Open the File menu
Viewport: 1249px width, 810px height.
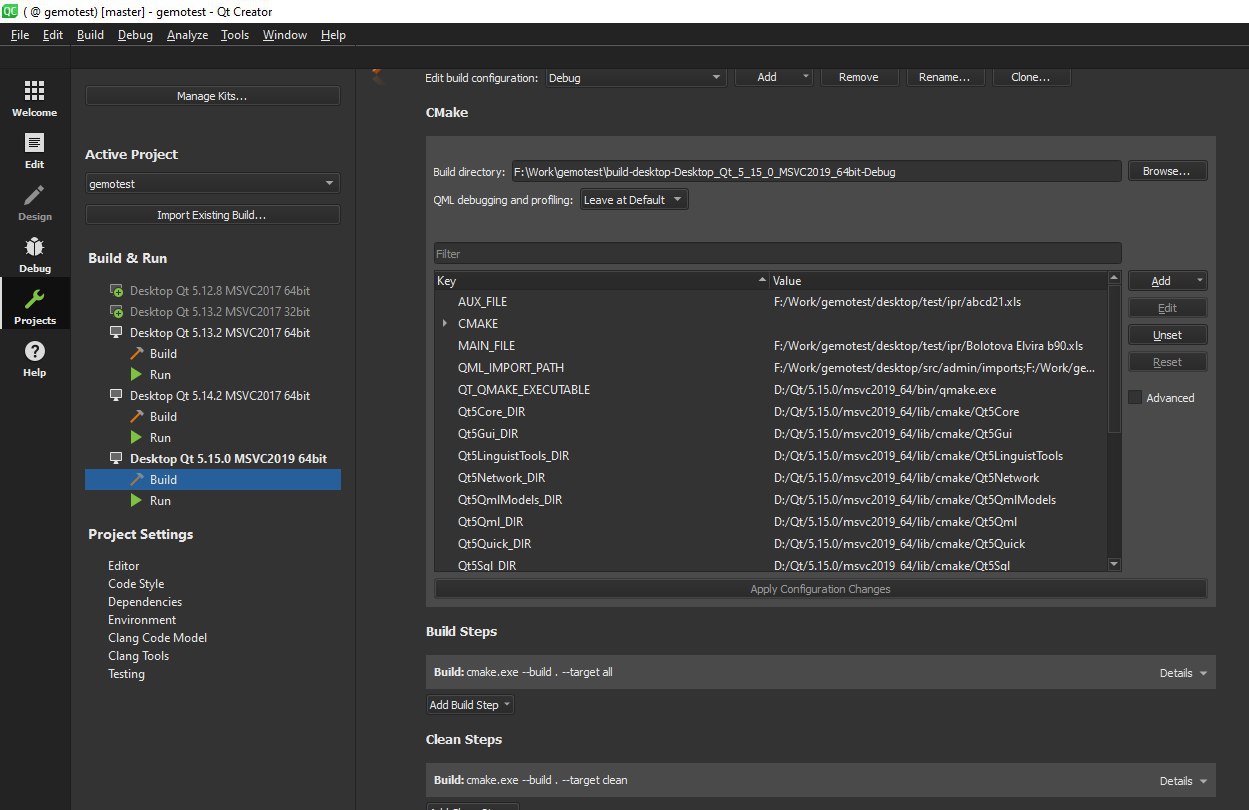(20, 35)
